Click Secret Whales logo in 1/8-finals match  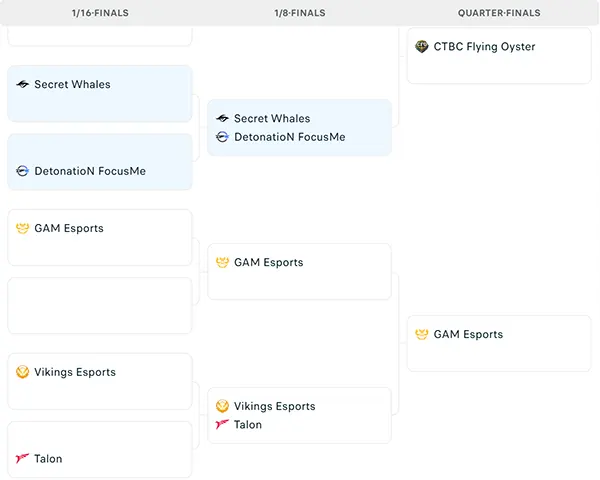coord(222,118)
